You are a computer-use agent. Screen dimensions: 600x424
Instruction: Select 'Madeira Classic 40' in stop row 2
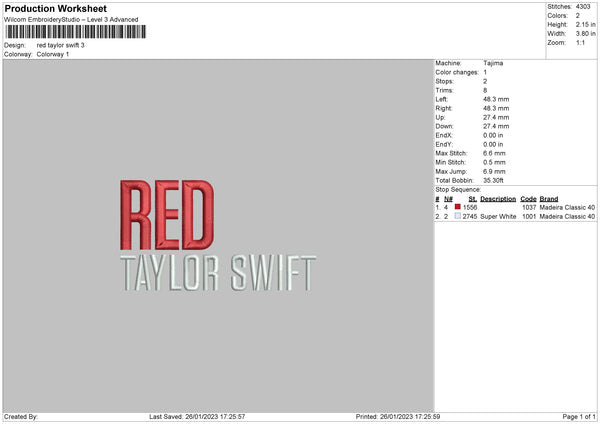(x=567, y=217)
